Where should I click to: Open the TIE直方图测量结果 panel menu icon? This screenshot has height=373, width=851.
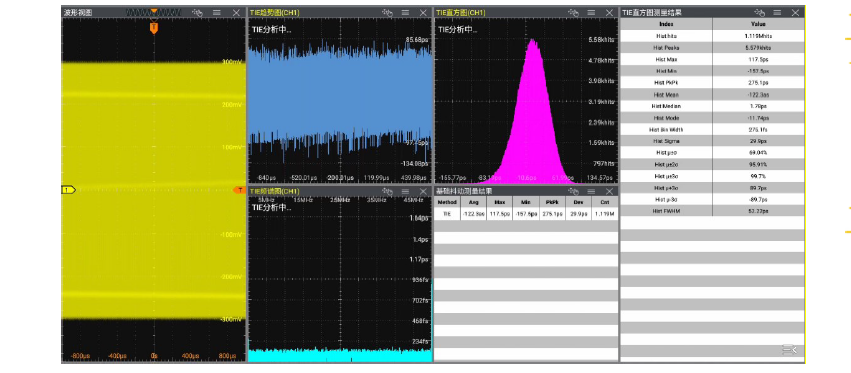[777, 12]
